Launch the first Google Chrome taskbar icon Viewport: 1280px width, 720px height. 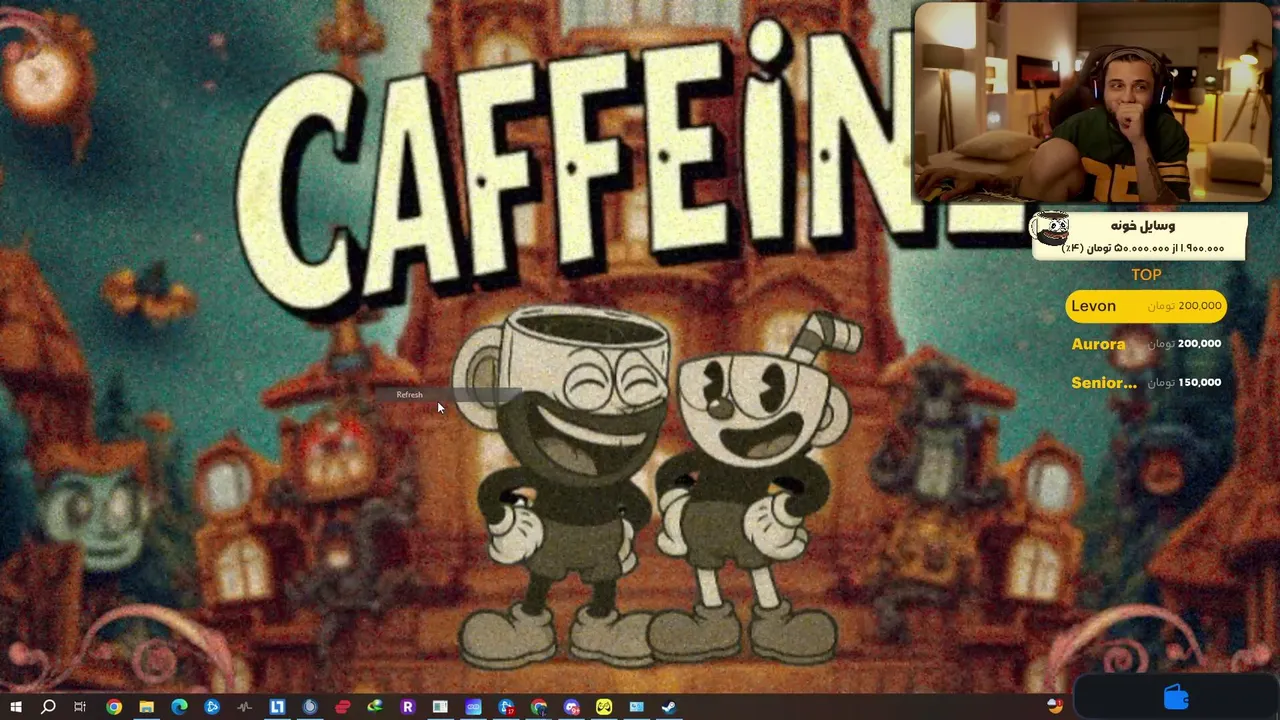pyautogui.click(x=114, y=707)
